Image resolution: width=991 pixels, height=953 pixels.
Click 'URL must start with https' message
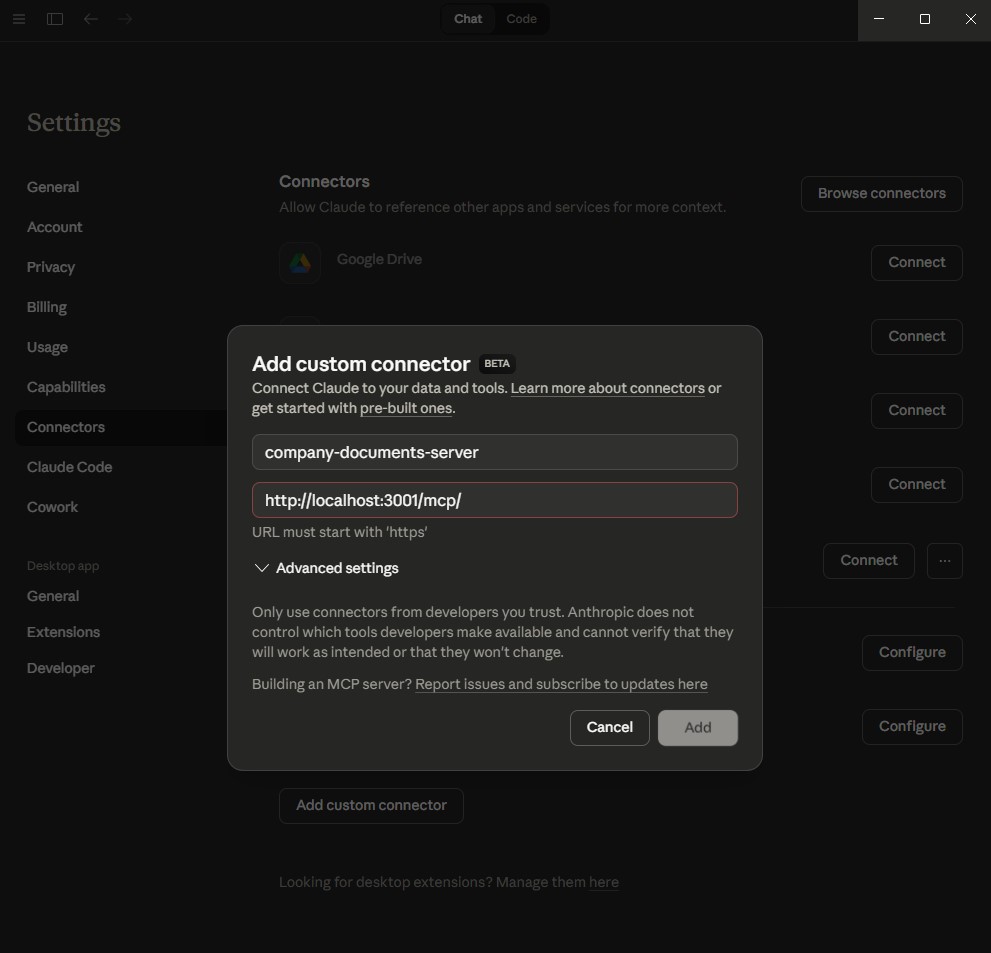point(339,532)
